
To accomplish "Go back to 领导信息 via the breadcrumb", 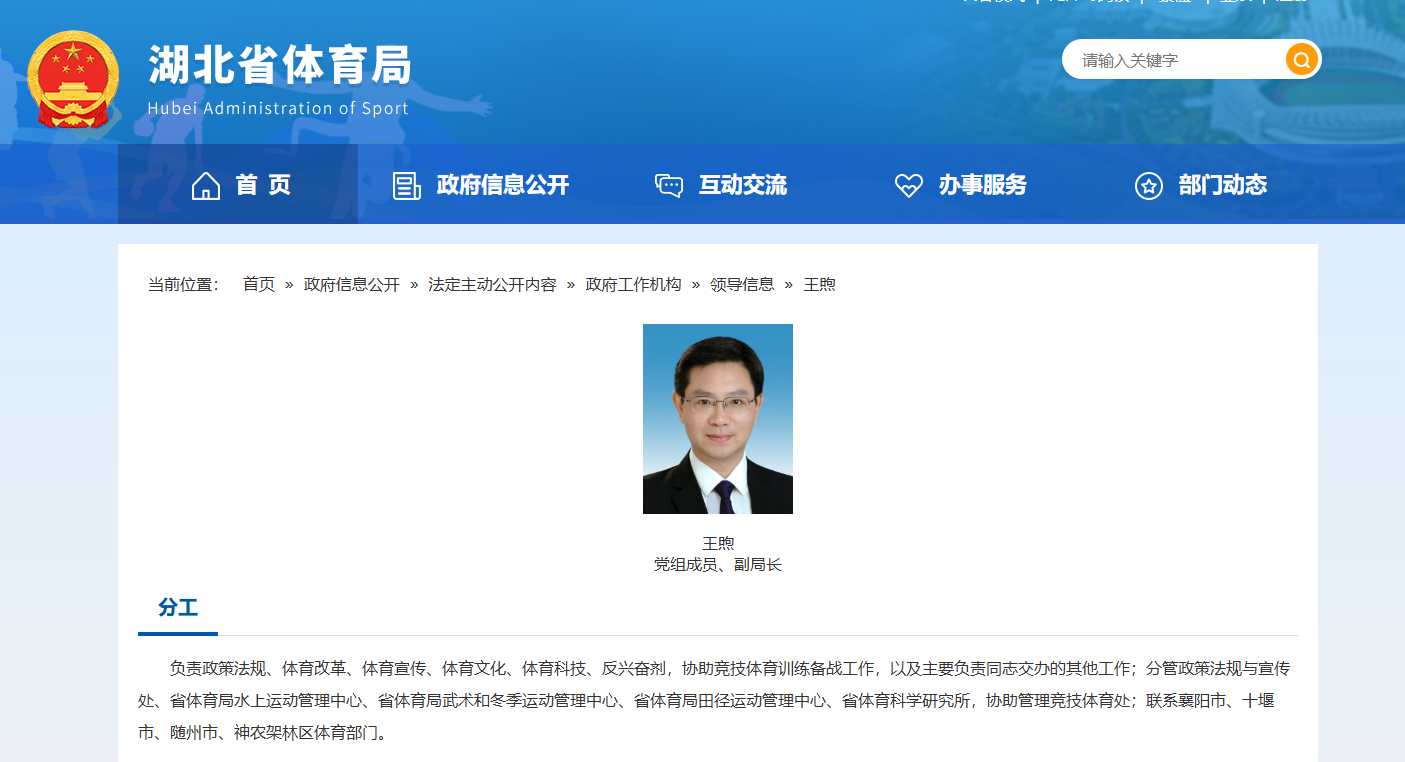I will (742, 284).
